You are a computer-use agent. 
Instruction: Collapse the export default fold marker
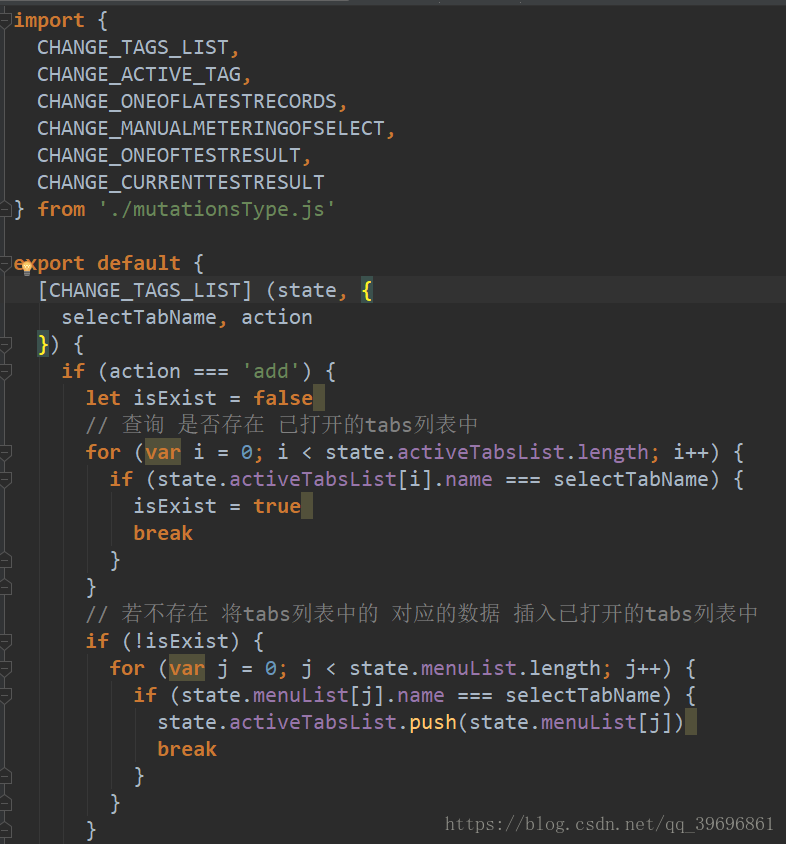coord(5,263)
